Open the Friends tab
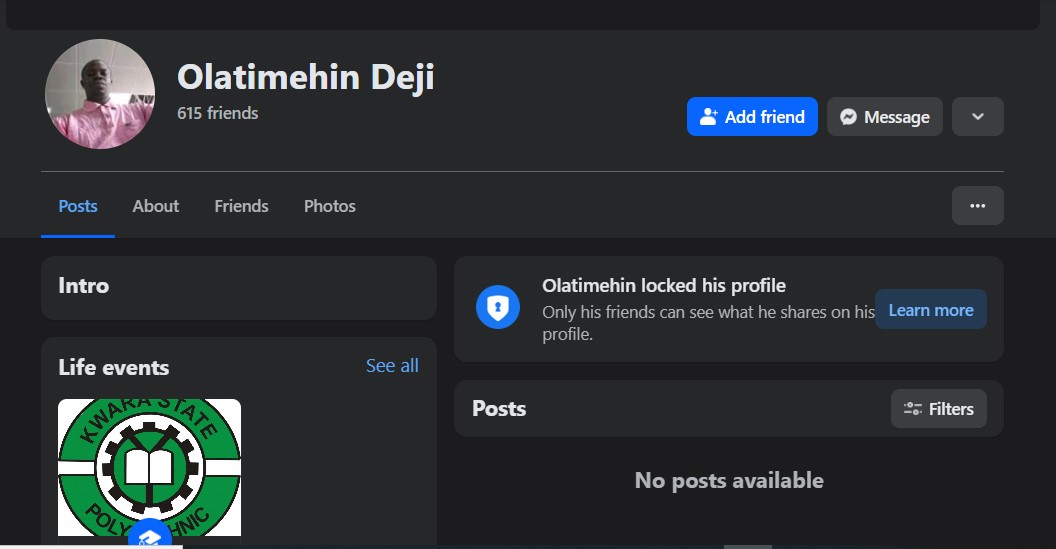The image size is (1056, 549). coord(241,206)
